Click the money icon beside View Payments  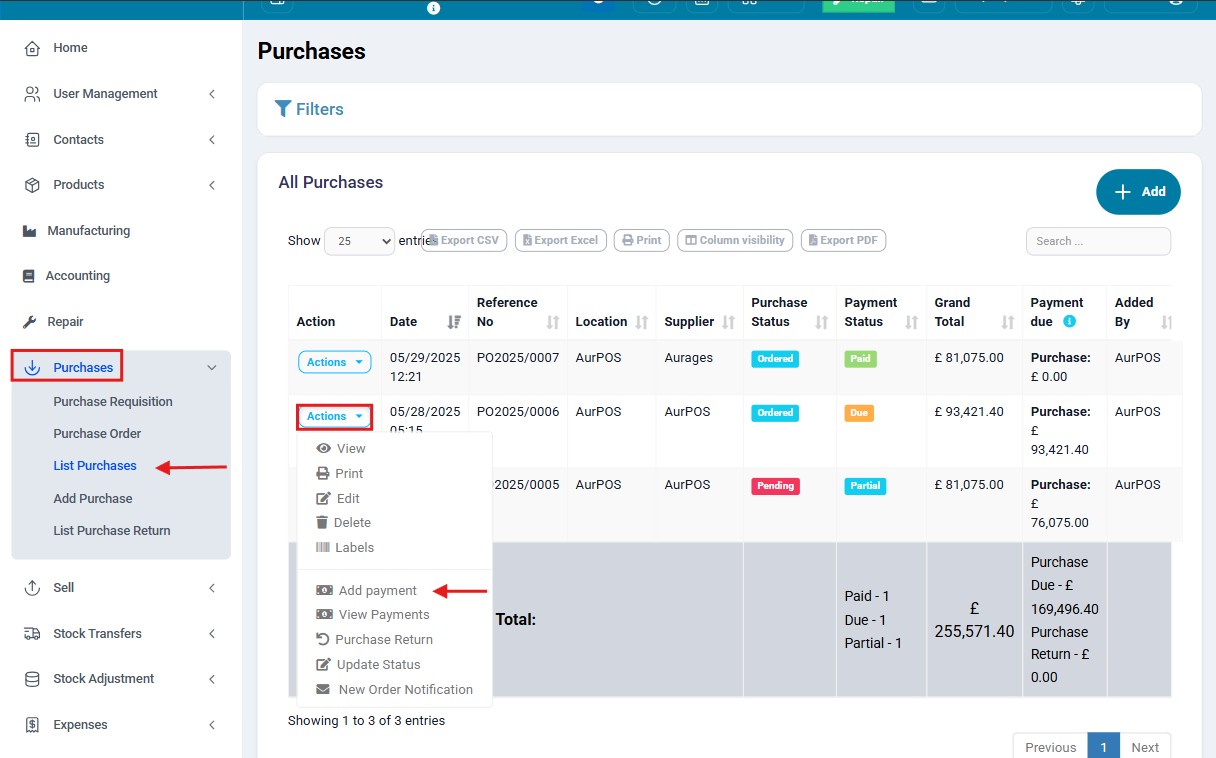coord(324,615)
